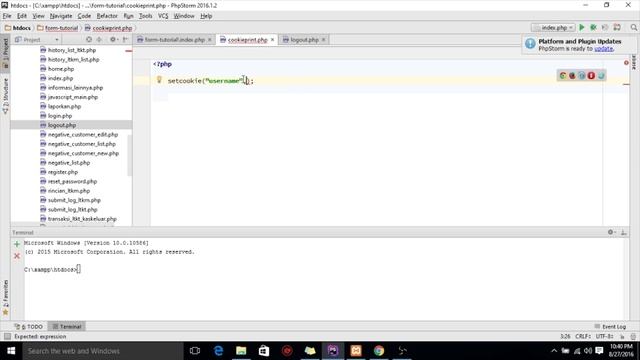Open preview in Firefox browser icon
Image resolution: width=640 pixels, height=360 pixels.
[572, 76]
